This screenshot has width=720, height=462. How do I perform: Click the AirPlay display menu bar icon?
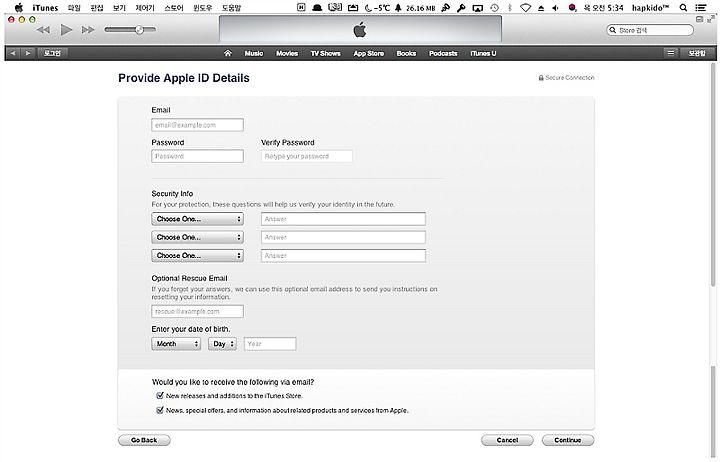click(x=478, y=8)
